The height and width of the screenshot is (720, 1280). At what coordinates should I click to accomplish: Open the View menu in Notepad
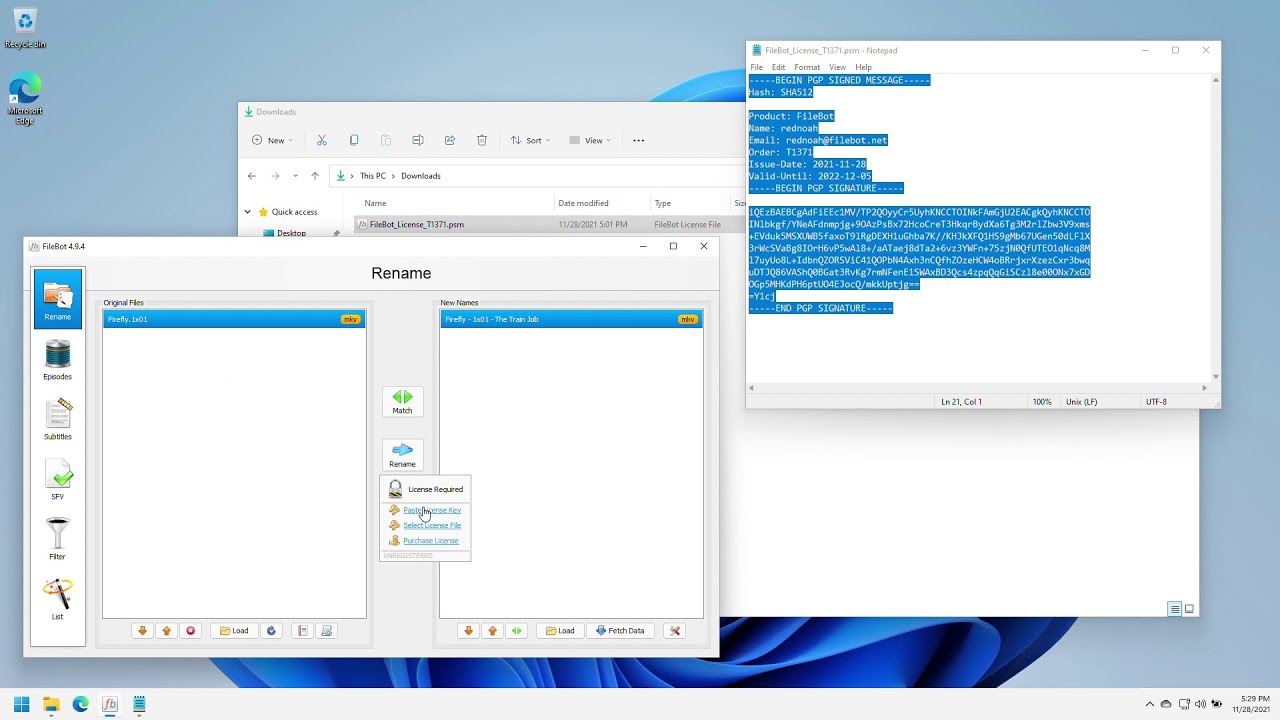pyautogui.click(x=837, y=67)
